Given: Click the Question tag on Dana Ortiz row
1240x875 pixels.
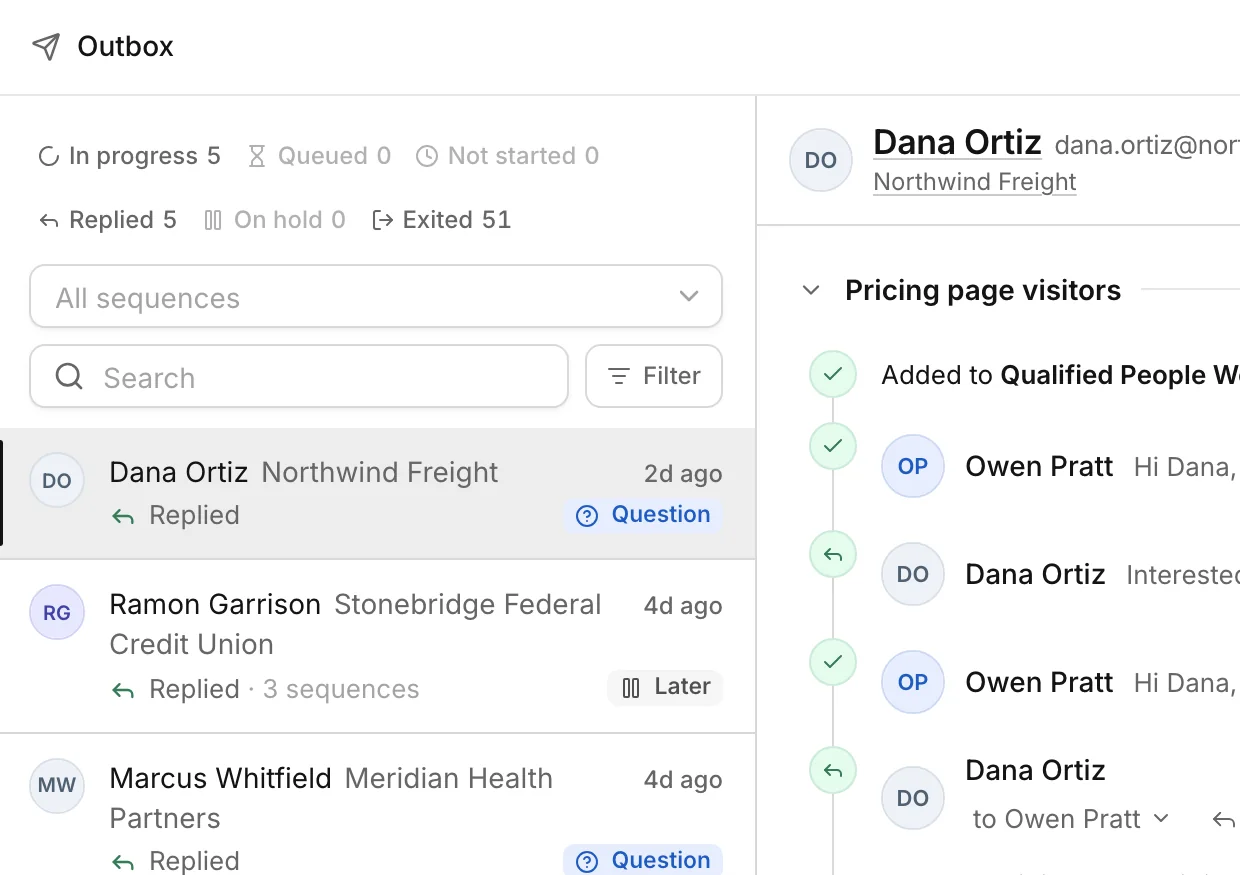Looking at the screenshot, I should pyautogui.click(x=643, y=515).
